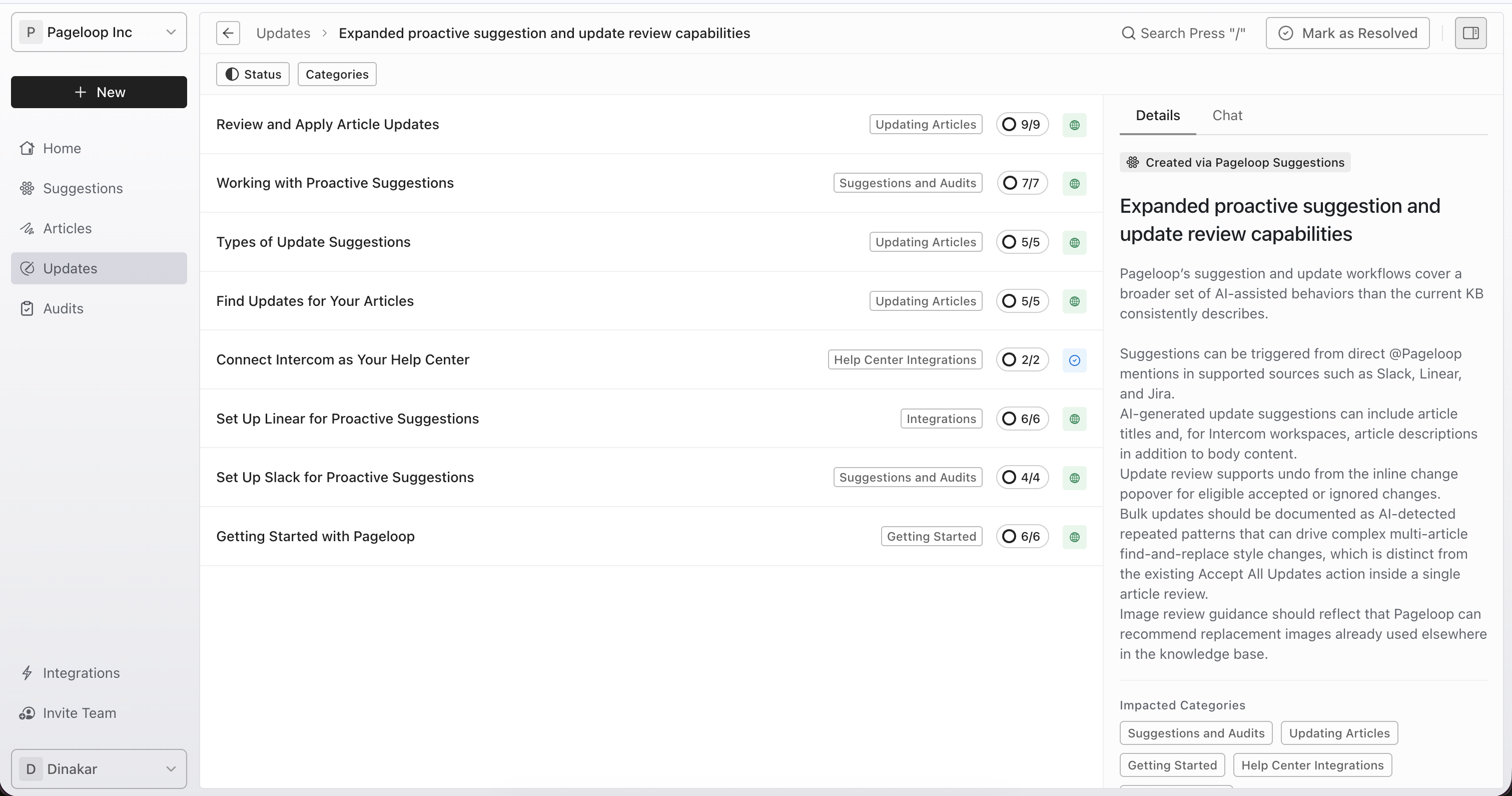The image size is (1512, 796).
Task: Click the Help Center Integrations tag on Intercom row
Action: (905, 359)
